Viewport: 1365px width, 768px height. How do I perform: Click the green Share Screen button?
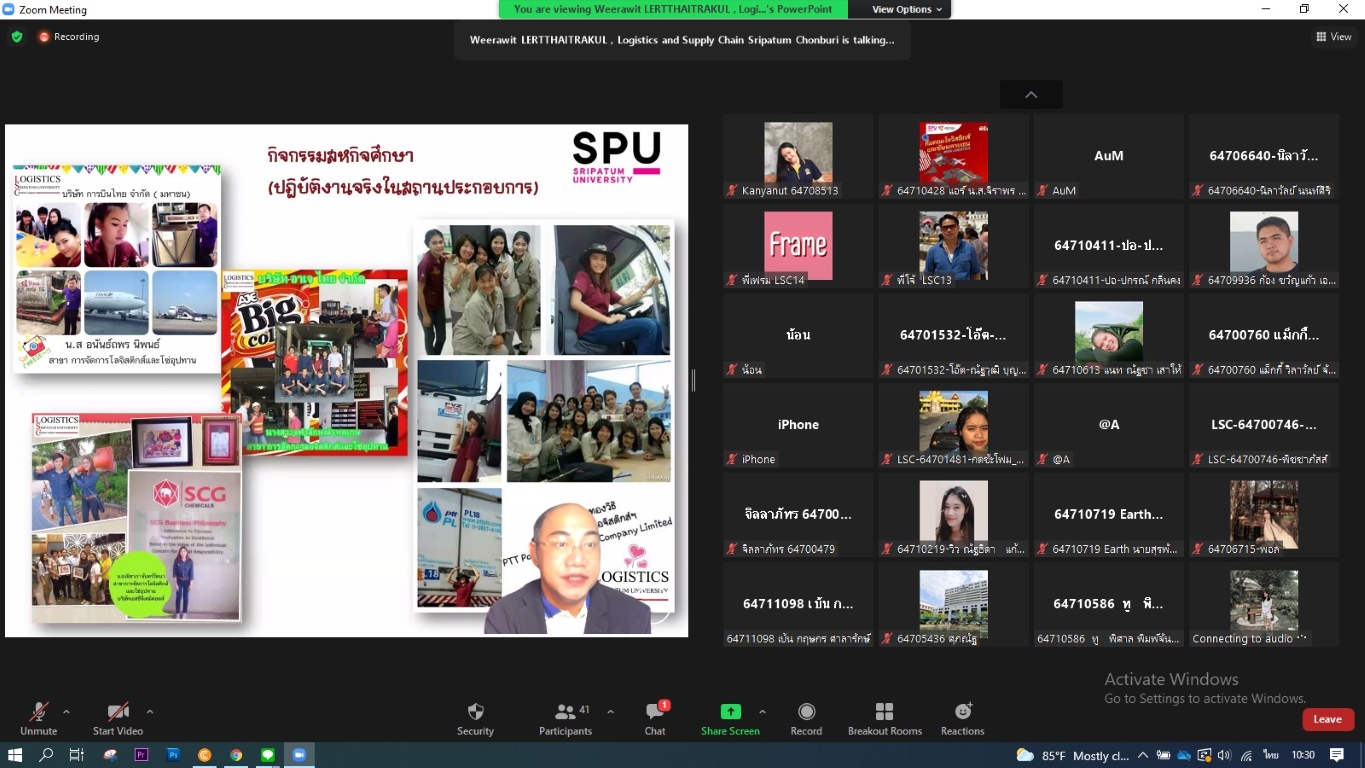pyautogui.click(x=730, y=719)
